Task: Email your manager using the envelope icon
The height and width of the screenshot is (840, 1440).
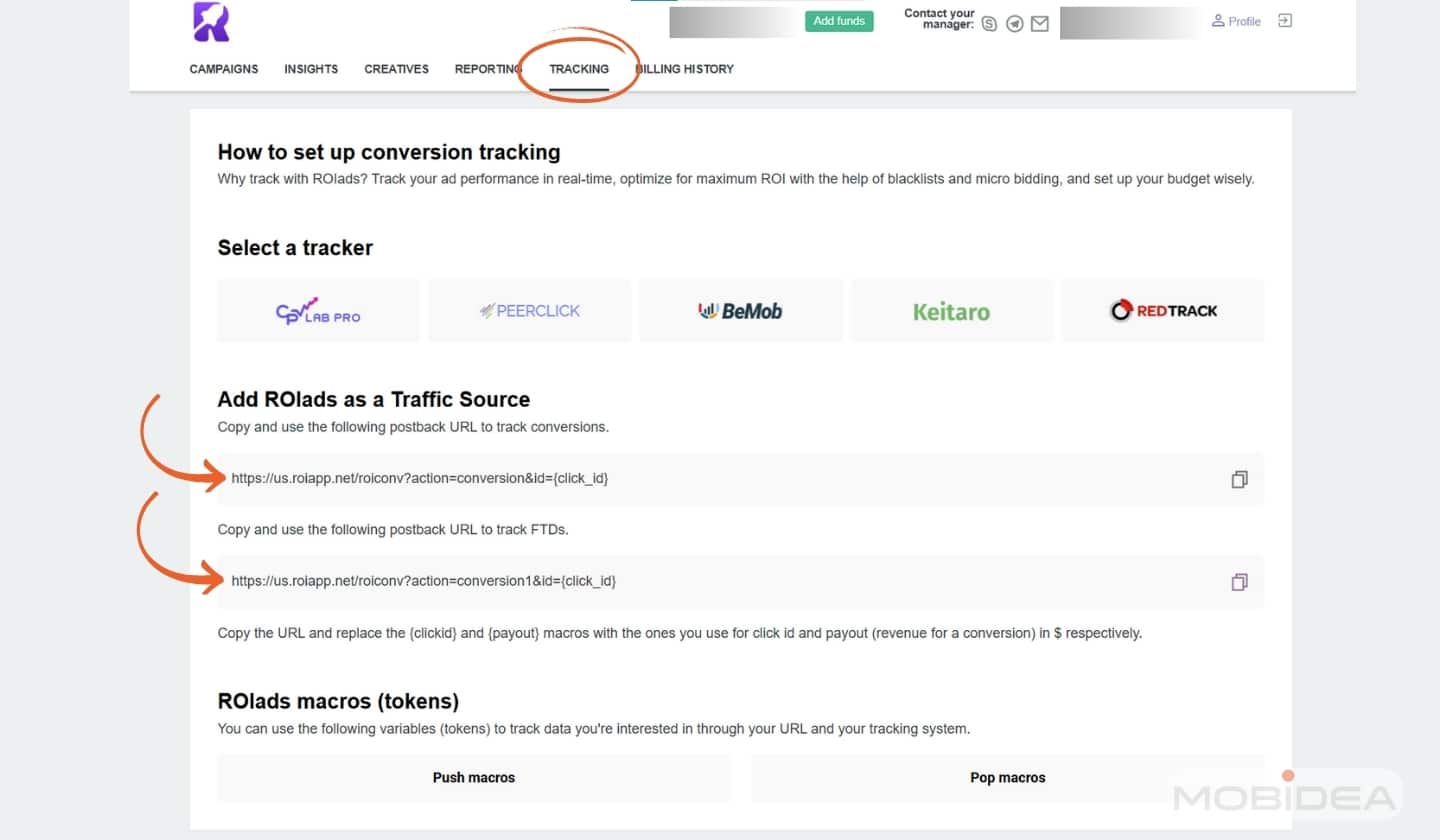Action: tap(1039, 23)
